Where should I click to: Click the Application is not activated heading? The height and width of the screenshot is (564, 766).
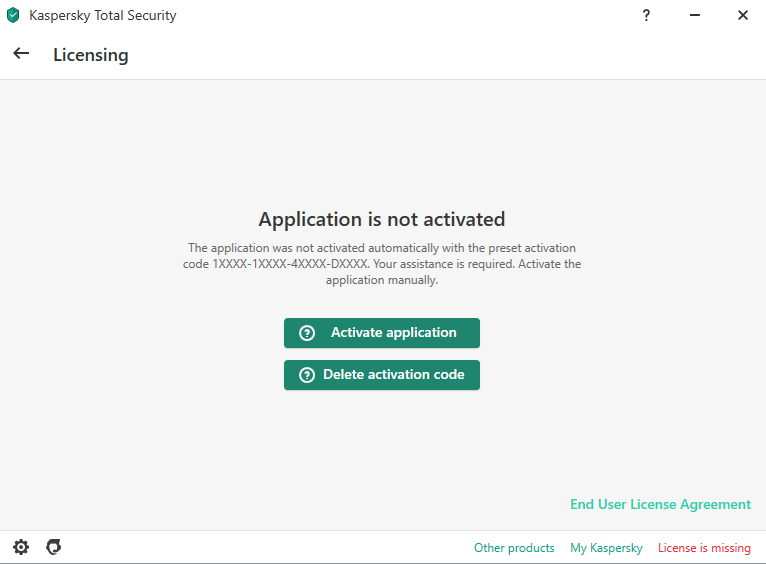coord(382,219)
